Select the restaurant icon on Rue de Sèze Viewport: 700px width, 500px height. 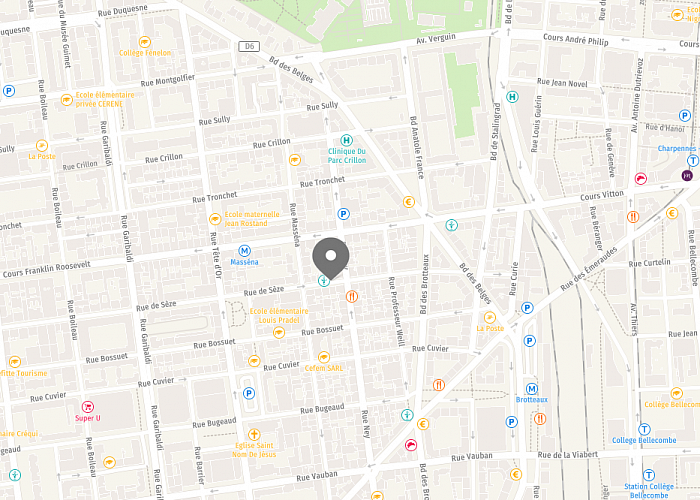pos(352,296)
